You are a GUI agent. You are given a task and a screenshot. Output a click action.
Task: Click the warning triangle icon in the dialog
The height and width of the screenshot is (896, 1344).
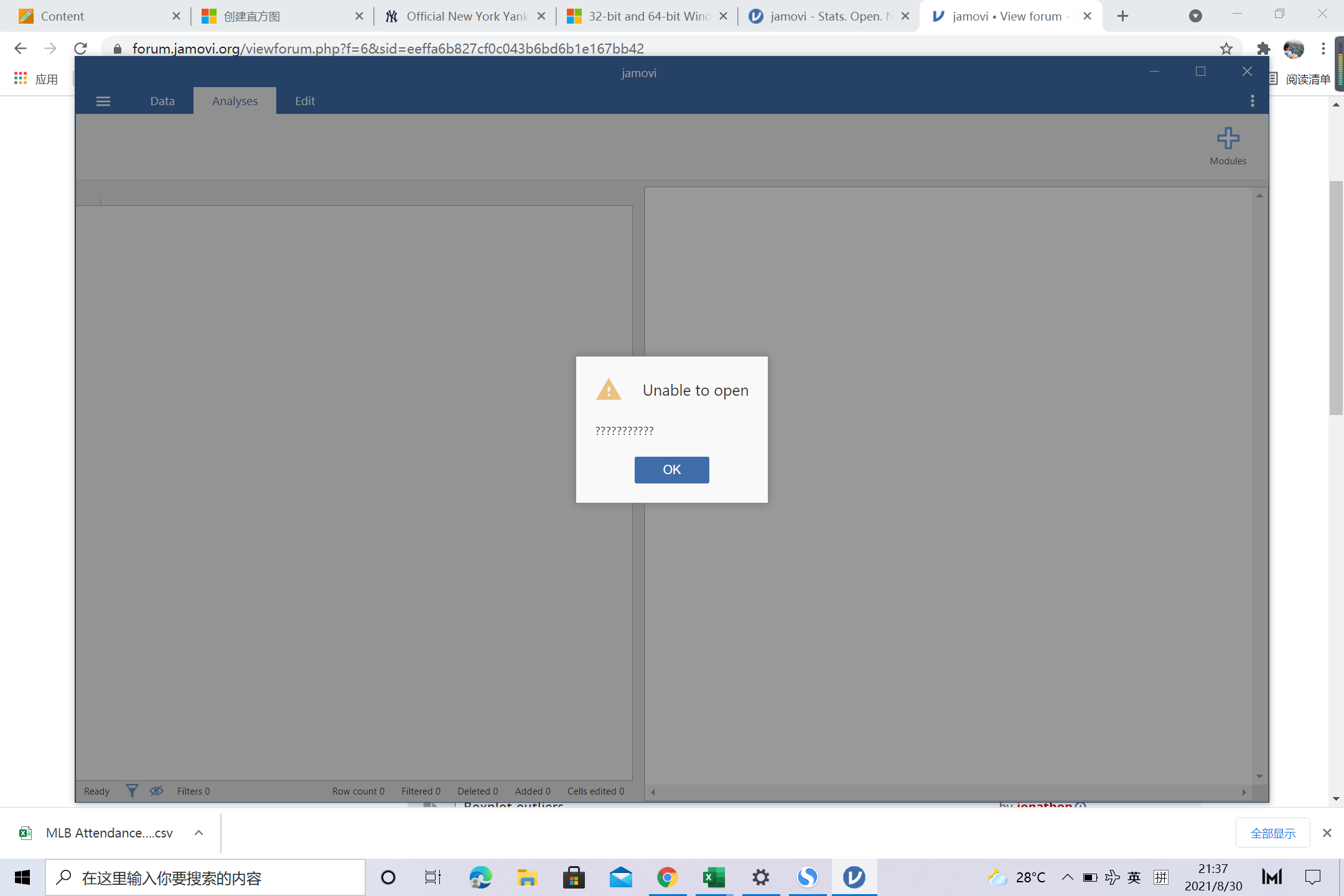pyautogui.click(x=609, y=390)
